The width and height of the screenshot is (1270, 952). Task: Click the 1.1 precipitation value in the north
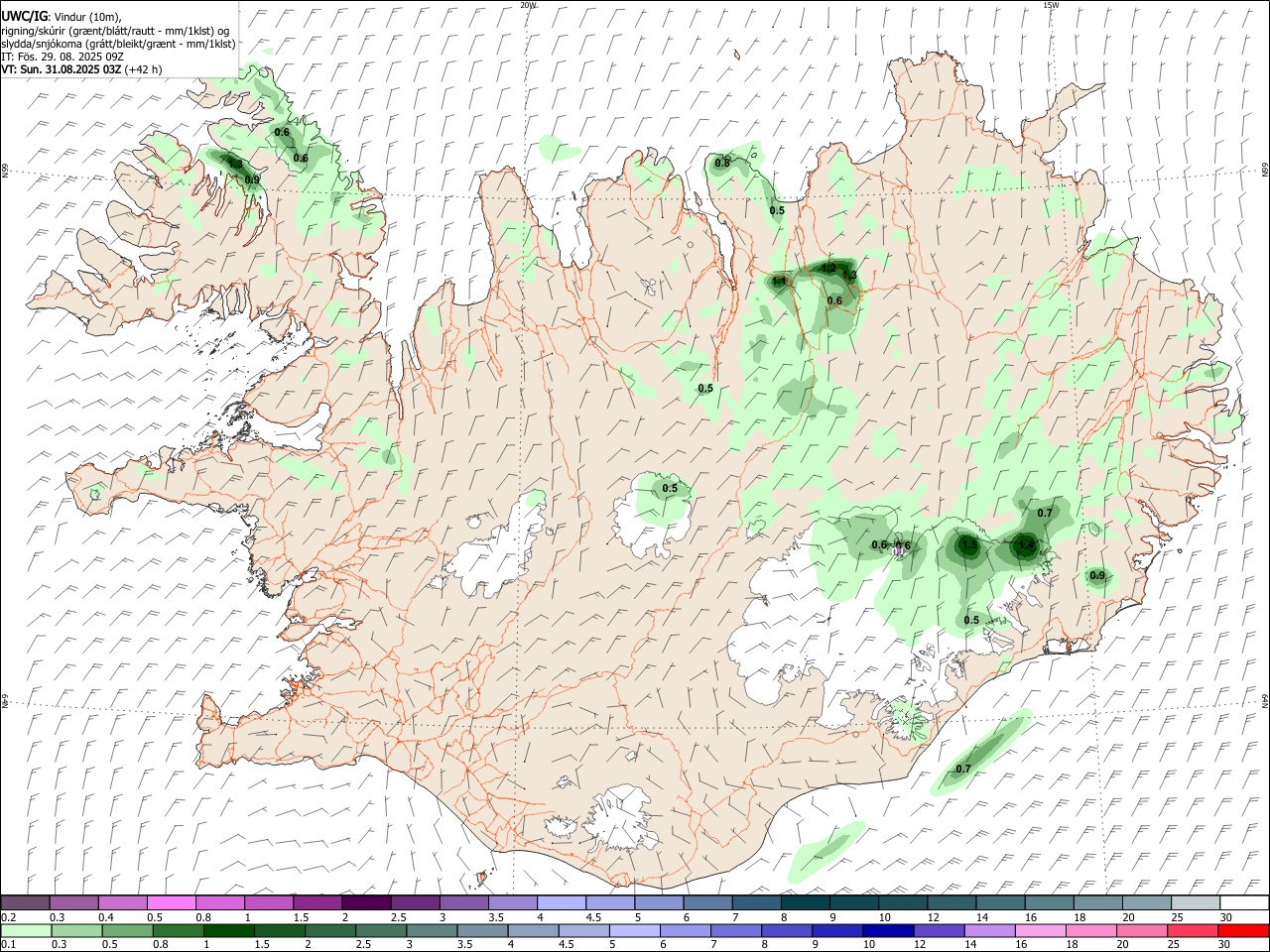click(x=779, y=282)
